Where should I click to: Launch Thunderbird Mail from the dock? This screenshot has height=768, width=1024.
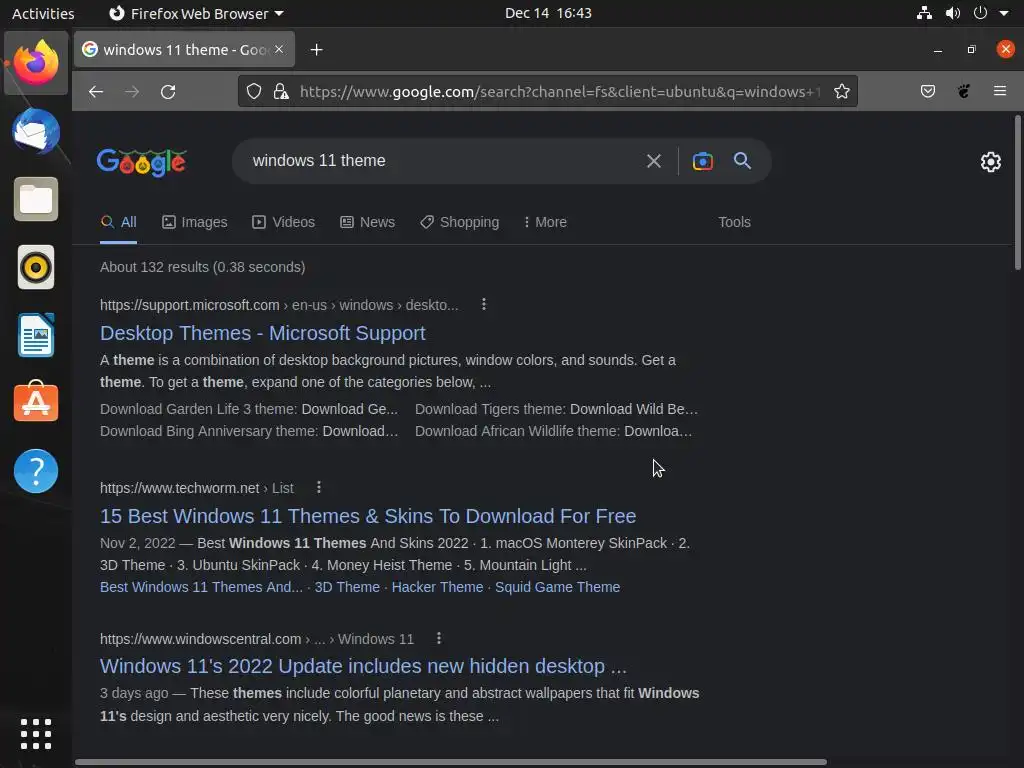(36, 131)
